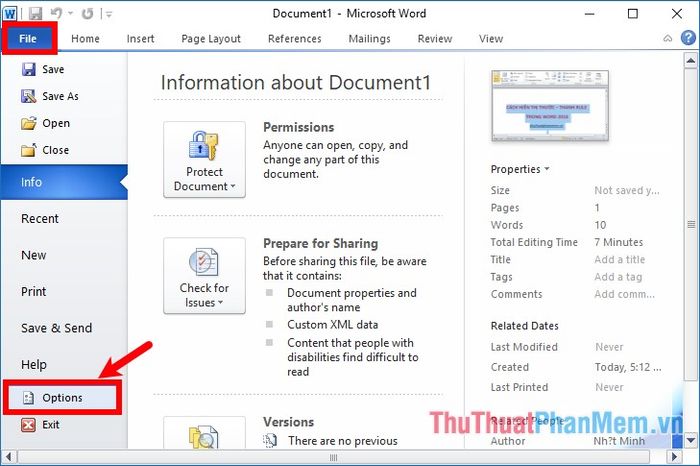Click the Word application icon in title bar
The image size is (700, 466).
10,13
